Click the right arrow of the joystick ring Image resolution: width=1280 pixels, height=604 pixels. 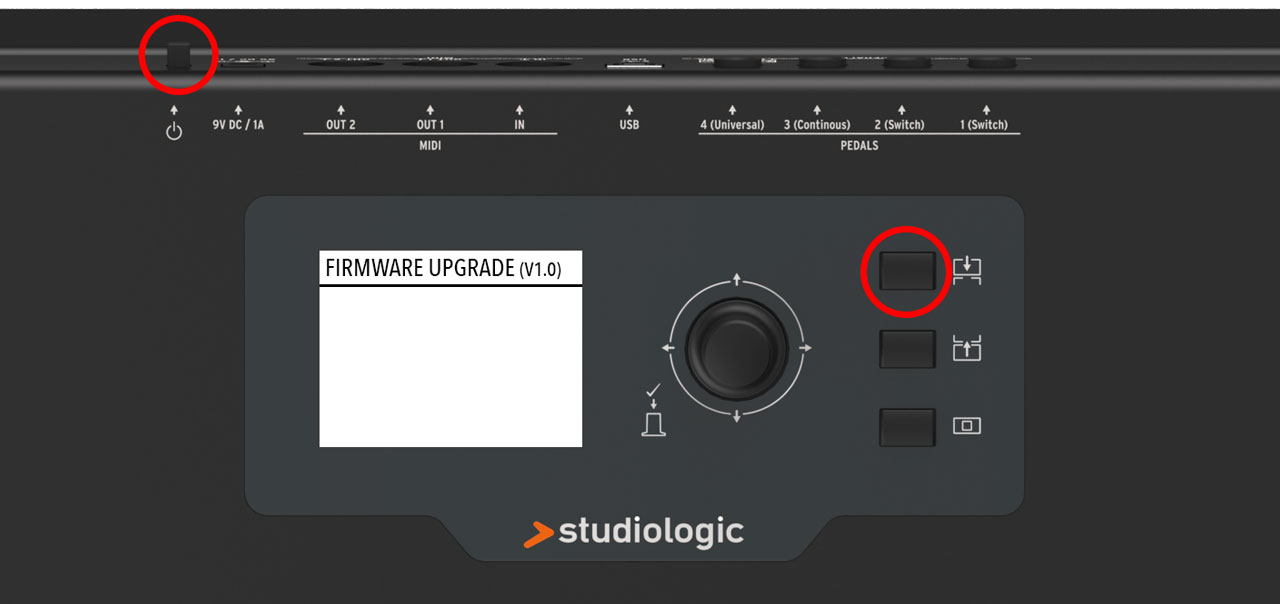pos(806,348)
